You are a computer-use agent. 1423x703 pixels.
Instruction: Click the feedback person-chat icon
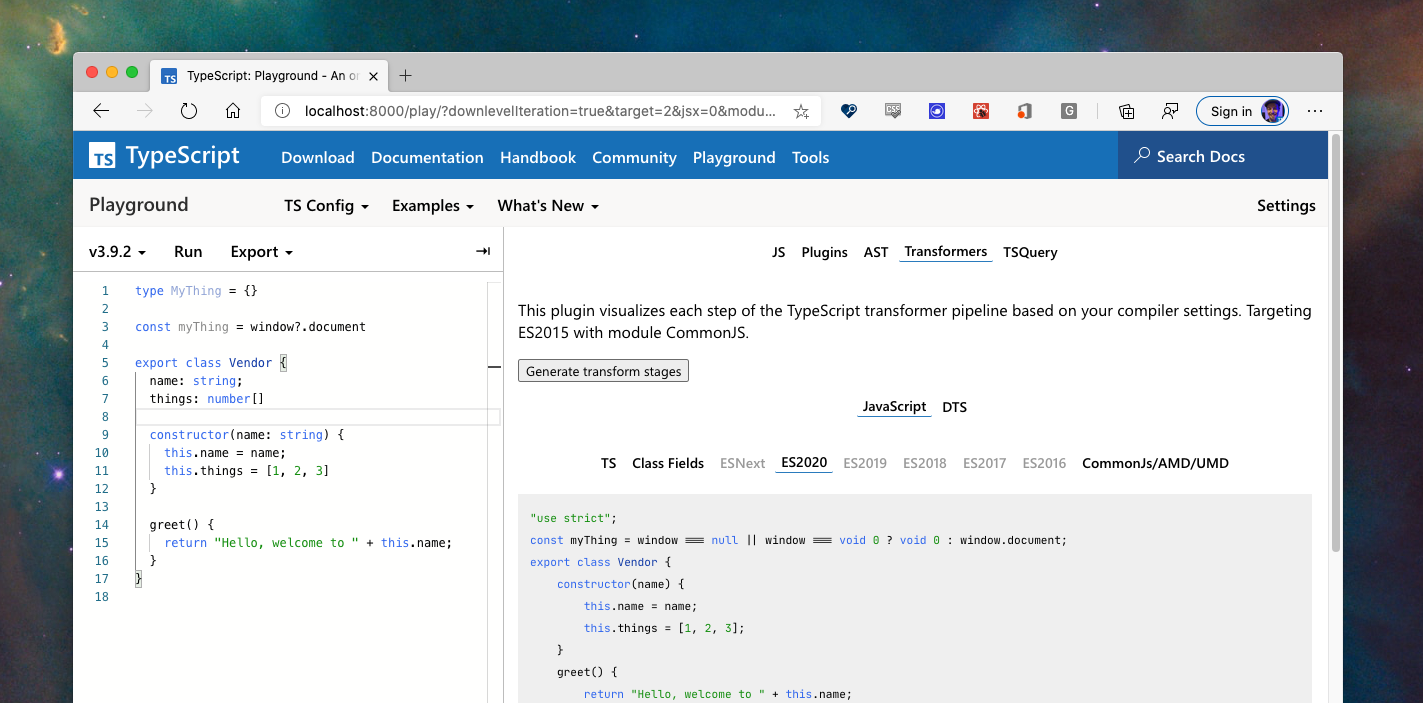1170,111
